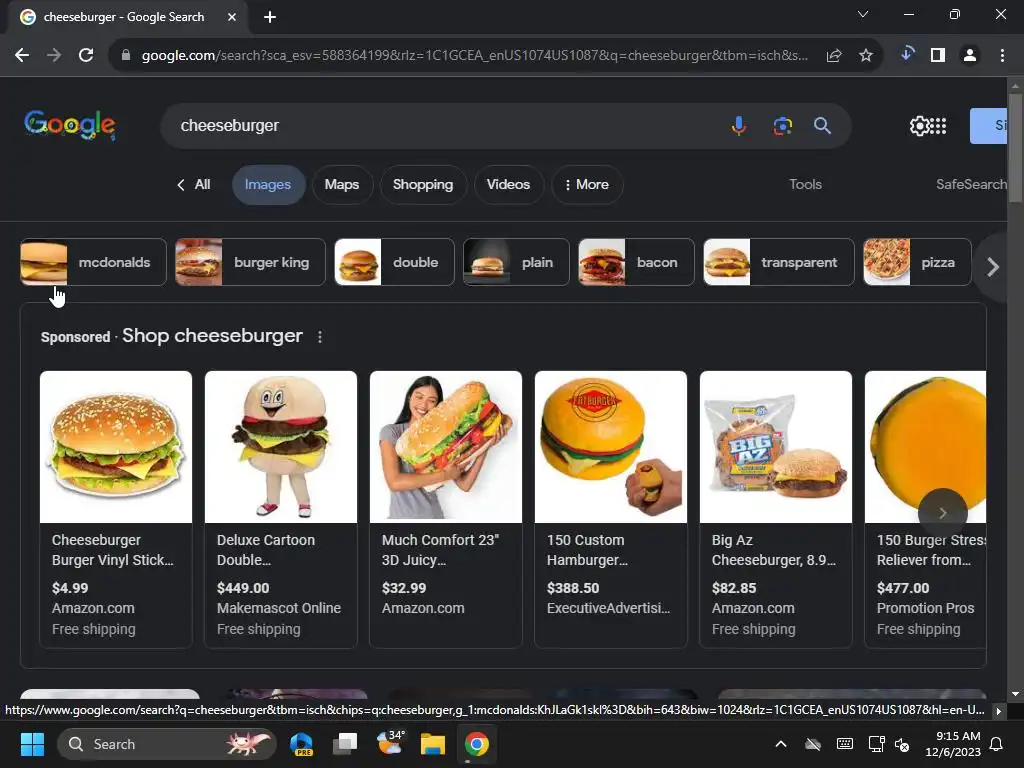Click the Google logo
This screenshot has width=1024, height=768.
click(70, 125)
